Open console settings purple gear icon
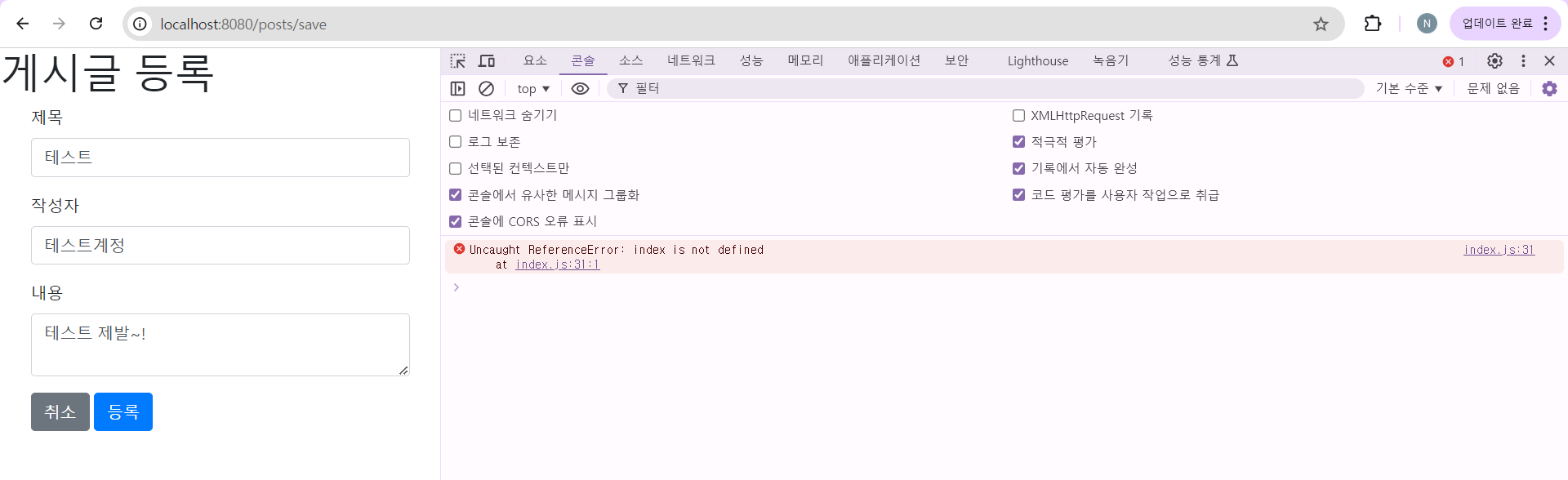The height and width of the screenshot is (480, 1568). pyautogui.click(x=1549, y=88)
